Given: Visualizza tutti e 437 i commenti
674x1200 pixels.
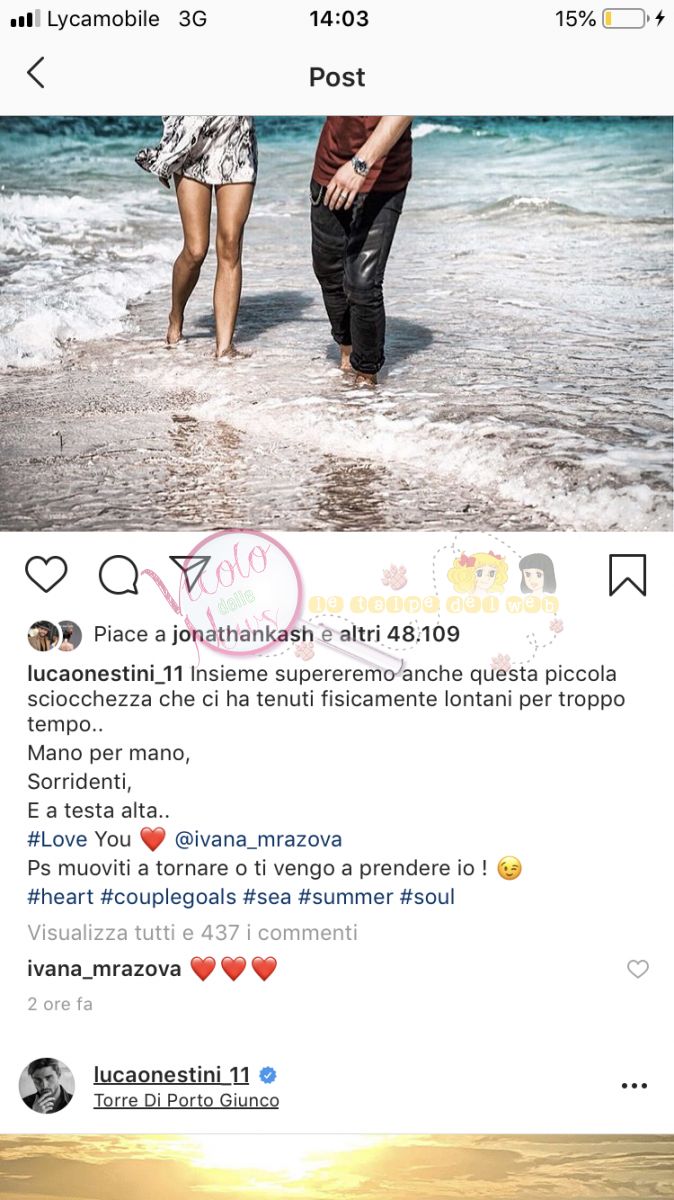Looking at the screenshot, I should pos(192,932).
